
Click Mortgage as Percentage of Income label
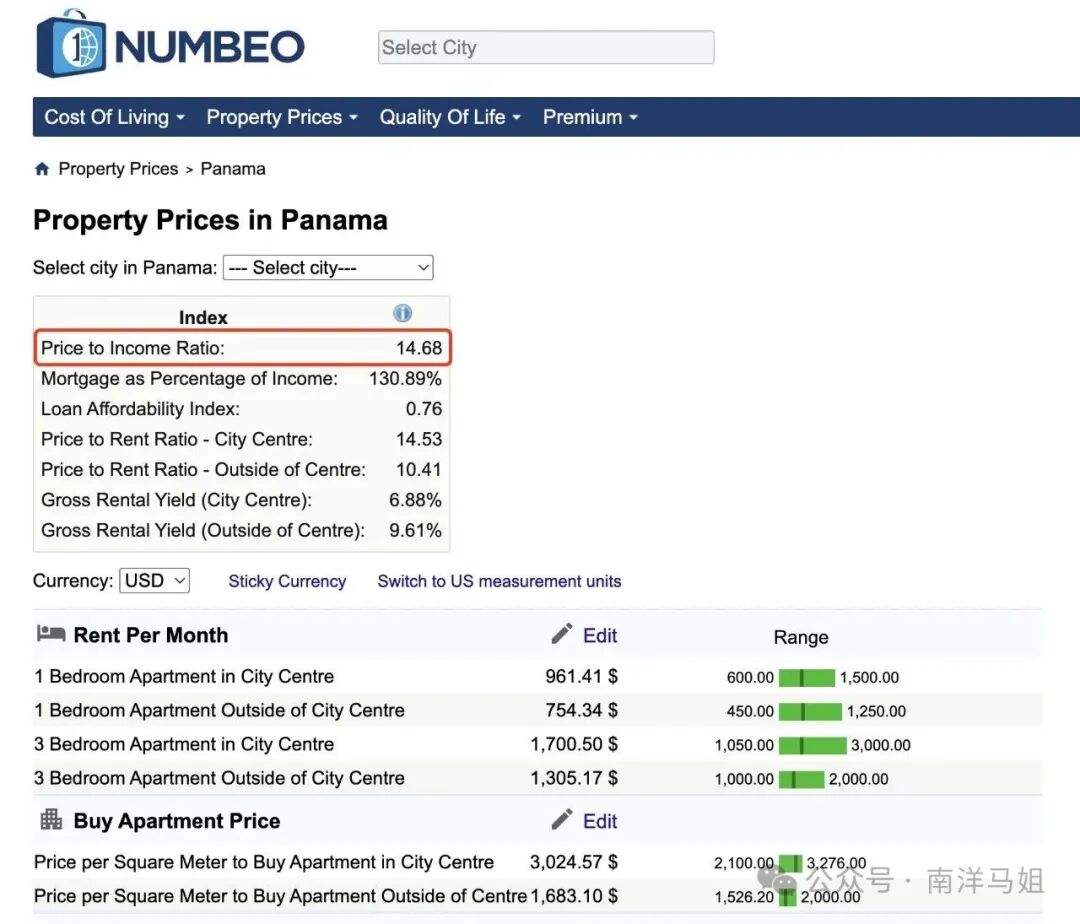point(189,378)
